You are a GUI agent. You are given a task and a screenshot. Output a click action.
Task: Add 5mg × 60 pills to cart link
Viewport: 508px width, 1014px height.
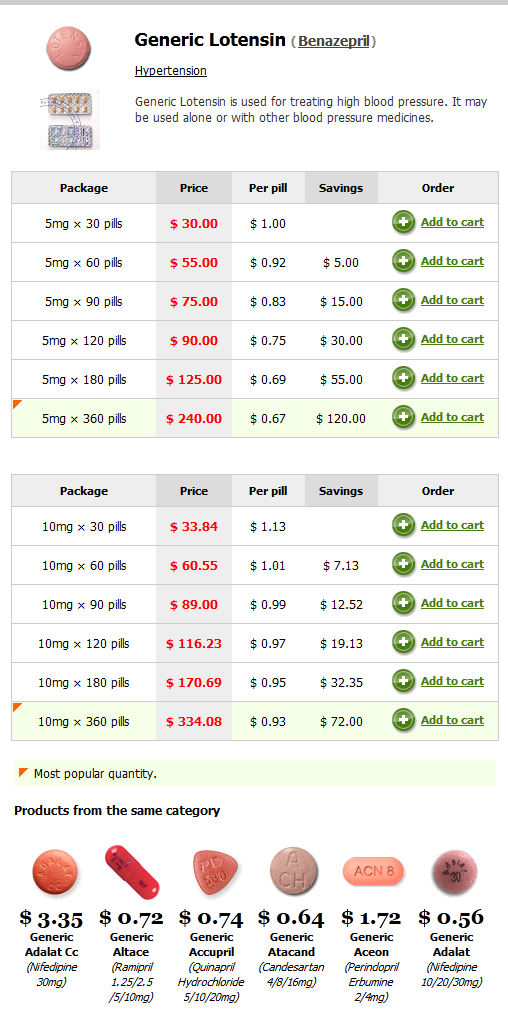[x=452, y=261]
